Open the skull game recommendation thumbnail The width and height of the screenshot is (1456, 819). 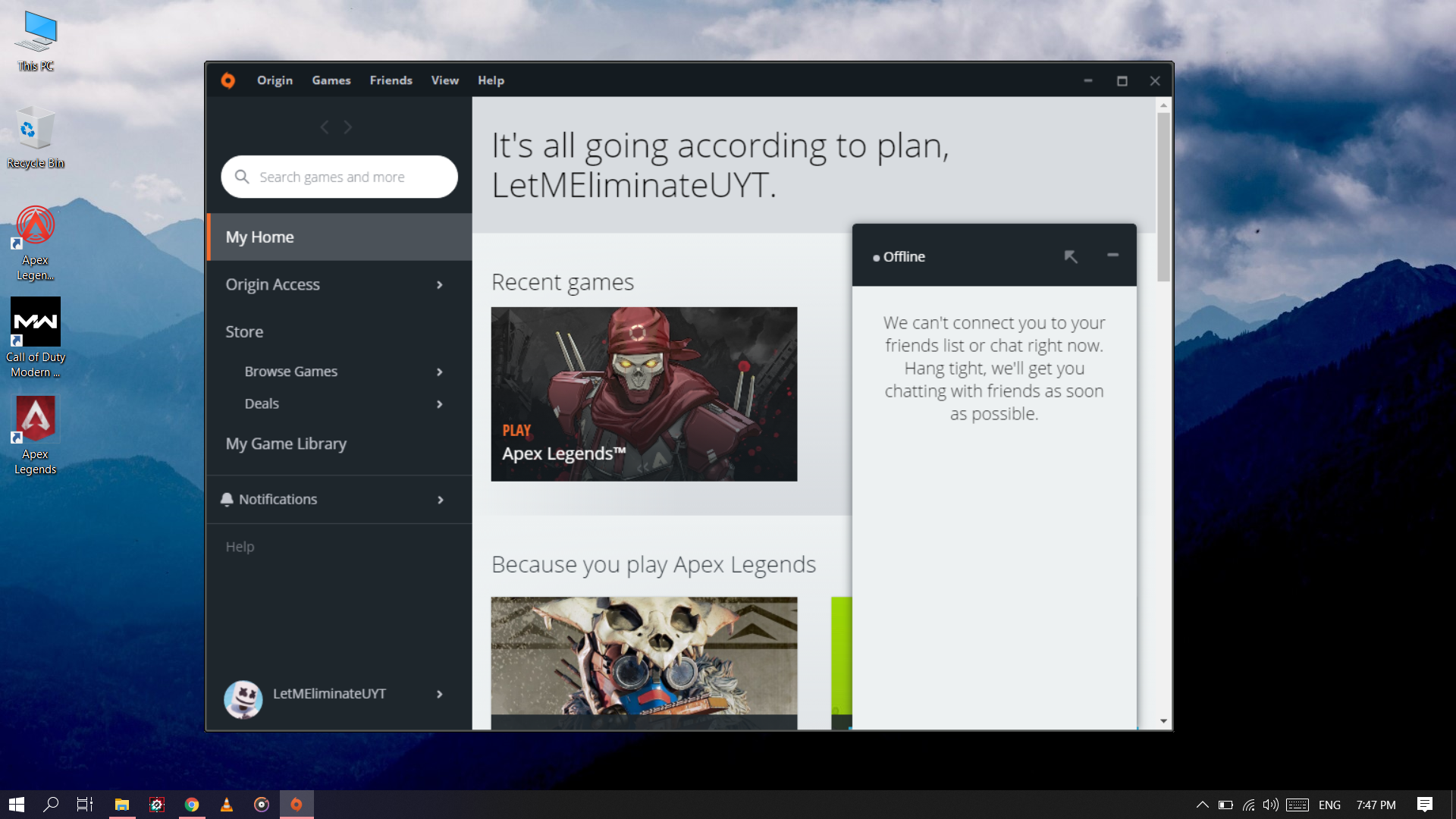coord(644,663)
